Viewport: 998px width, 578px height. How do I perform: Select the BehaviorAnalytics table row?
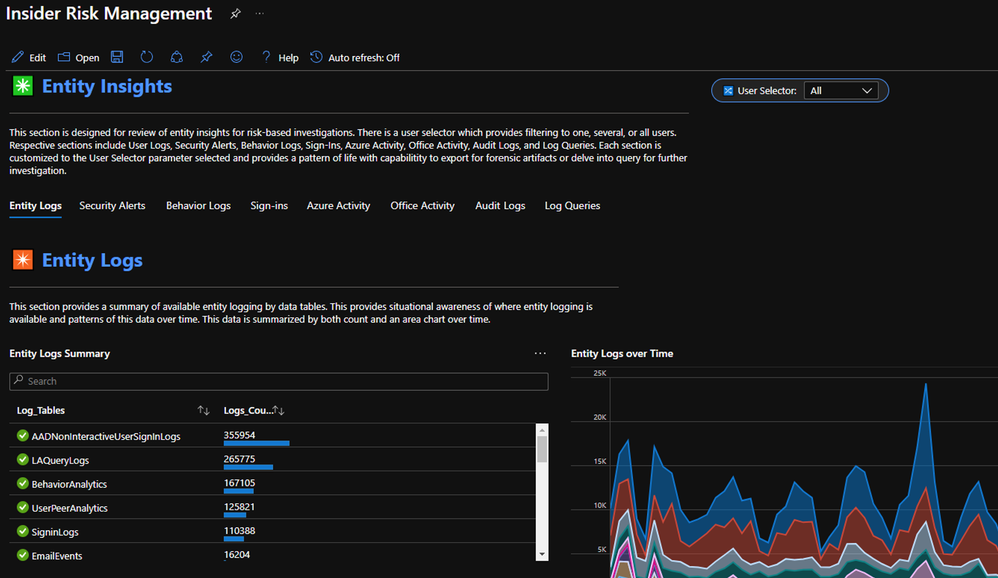[272, 484]
